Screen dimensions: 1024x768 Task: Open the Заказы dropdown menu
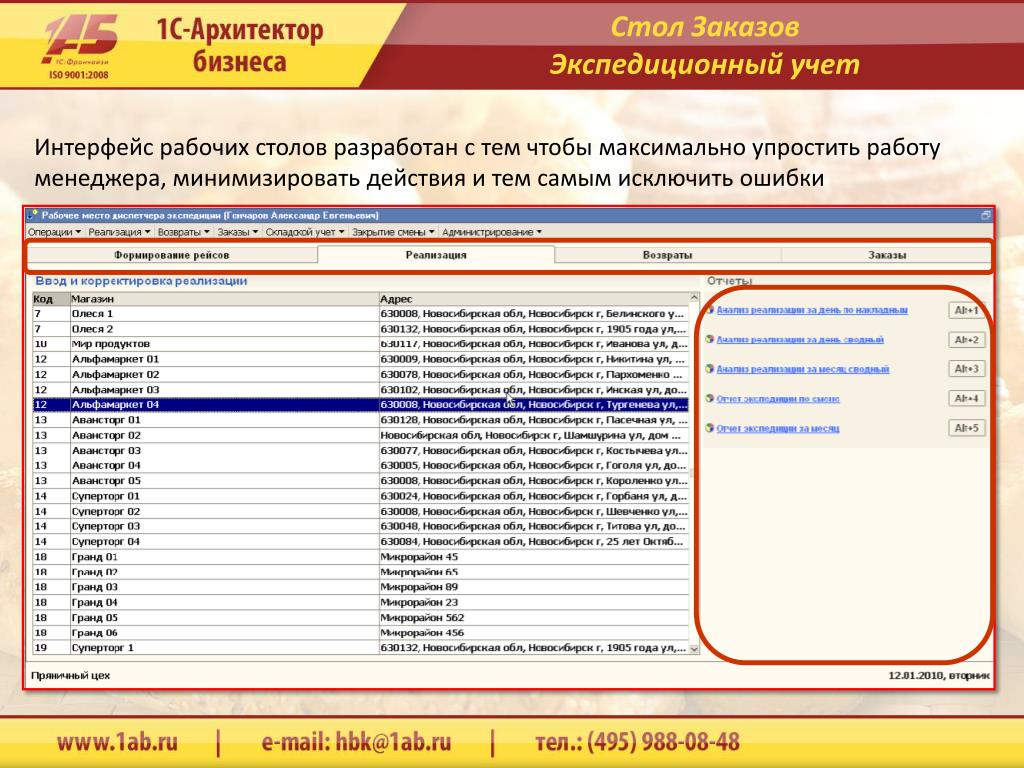(x=237, y=232)
